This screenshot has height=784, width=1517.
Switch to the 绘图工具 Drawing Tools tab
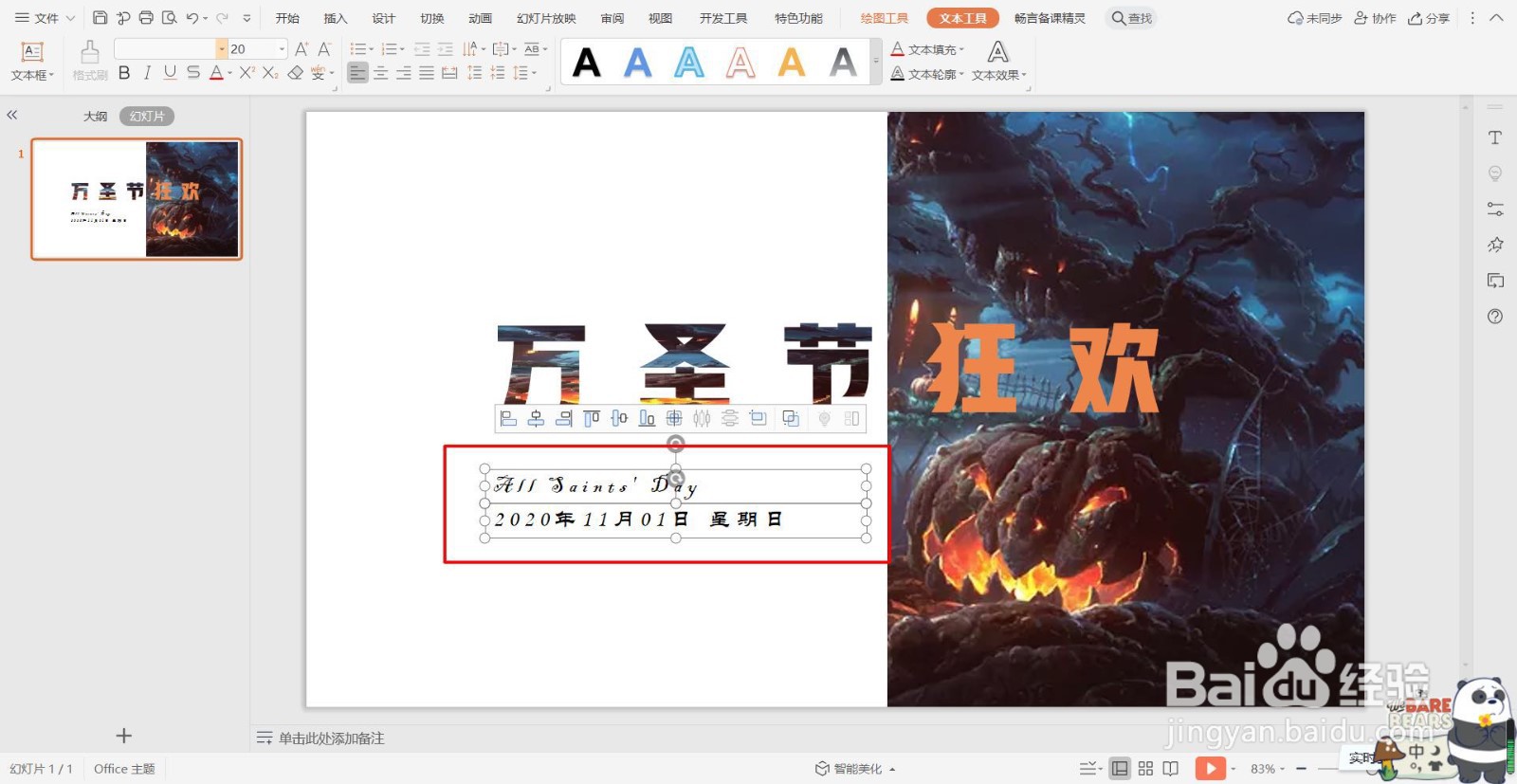(885, 18)
